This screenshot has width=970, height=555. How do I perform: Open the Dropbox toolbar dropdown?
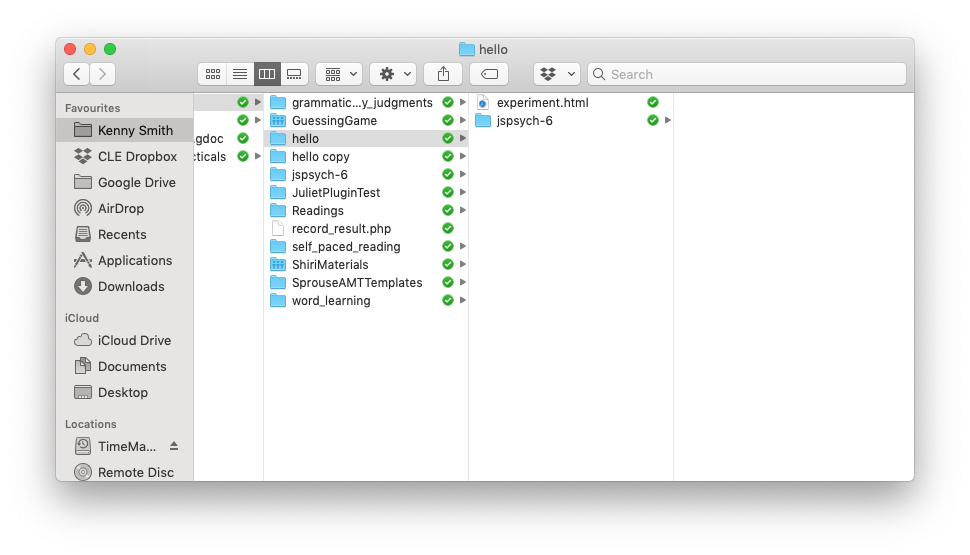(x=557, y=74)
